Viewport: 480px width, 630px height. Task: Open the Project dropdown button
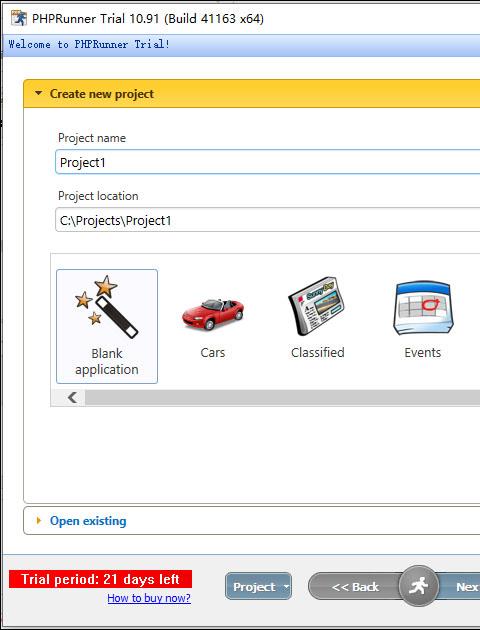(x=258, y=587)
